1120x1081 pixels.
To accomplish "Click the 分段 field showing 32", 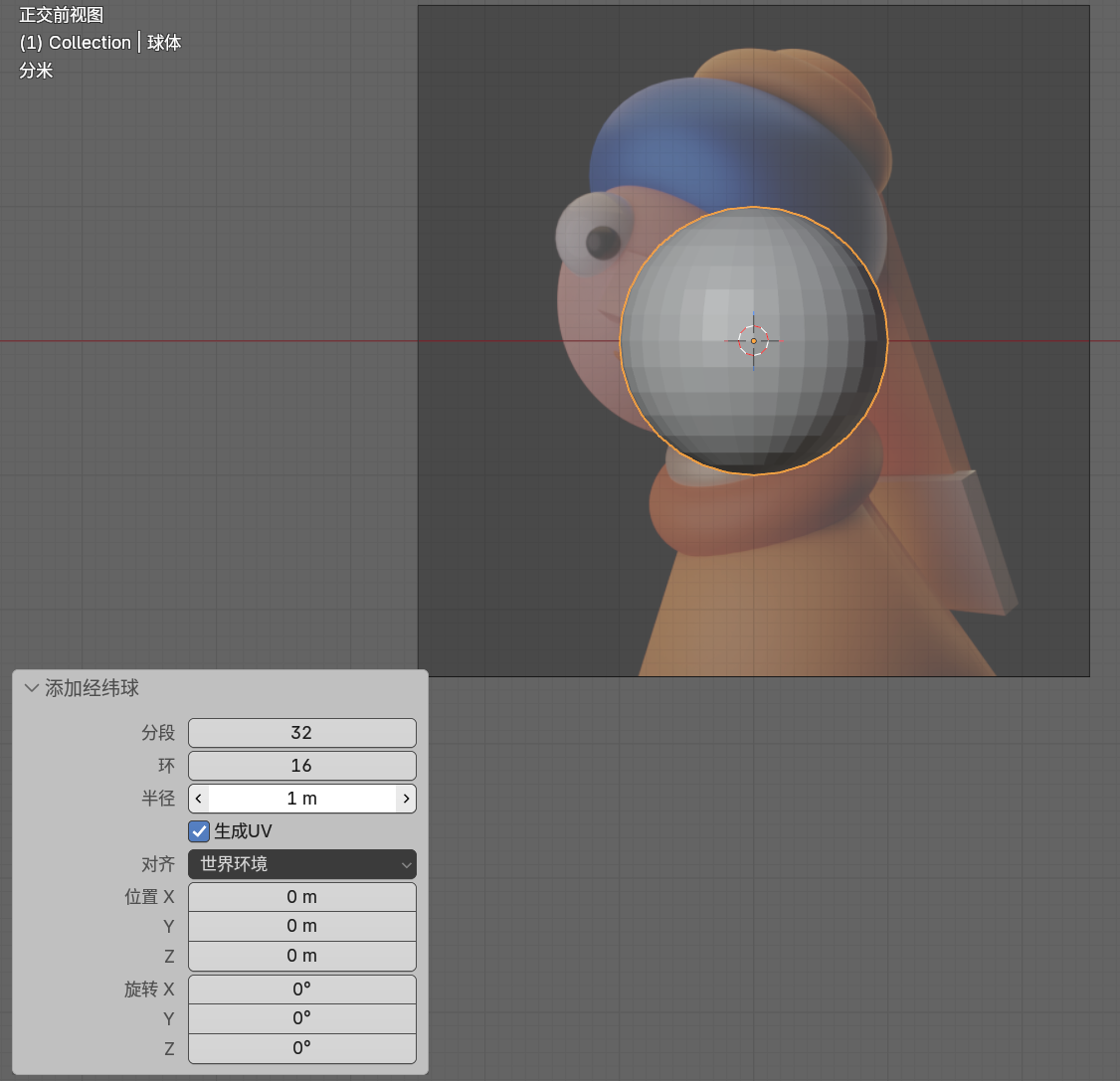I will (x=302, y=733).
